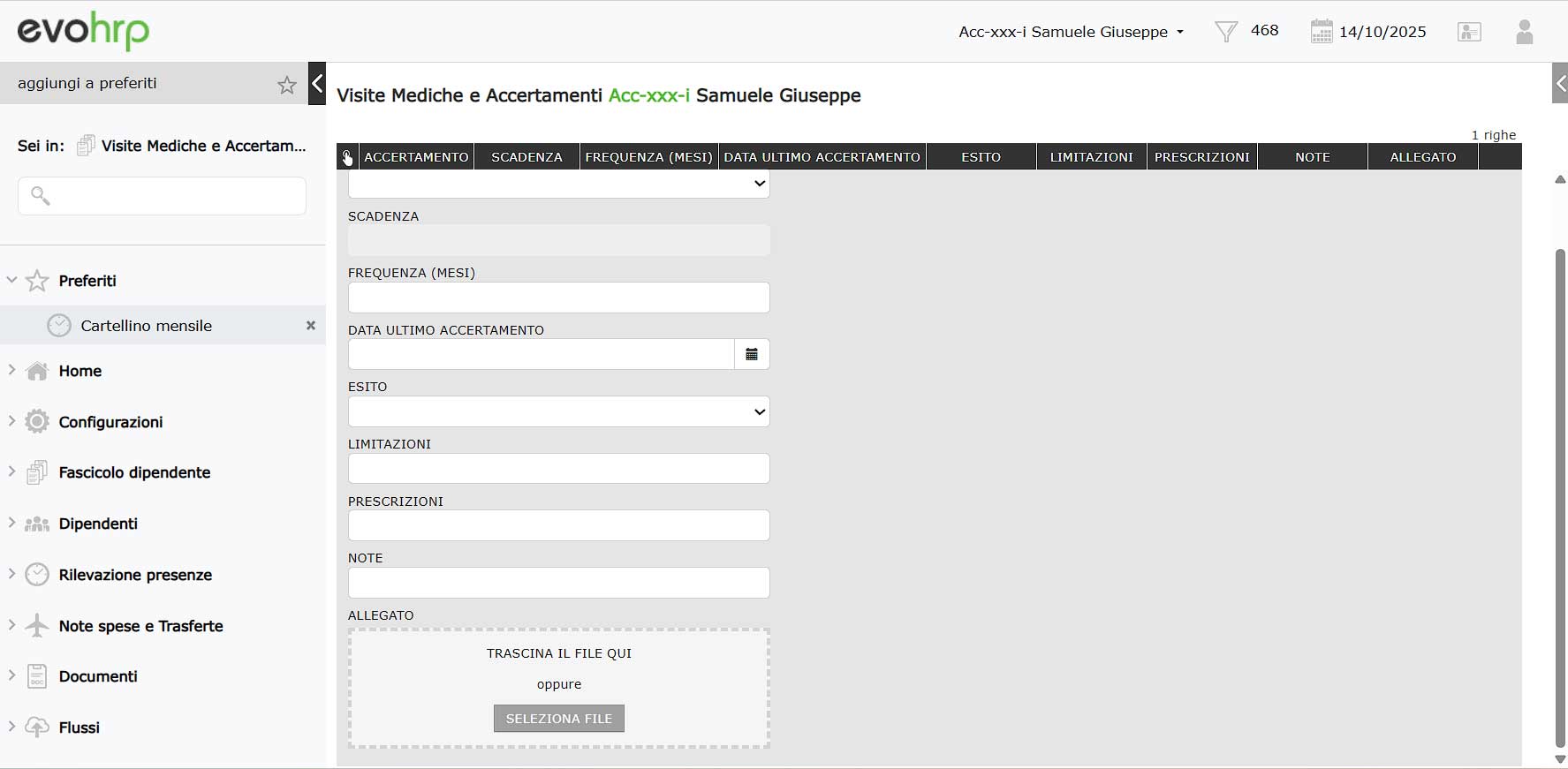Viewport: 1568px width, 769px height.
Task: Collapse the Preferiti section
Action: (12, 281)
